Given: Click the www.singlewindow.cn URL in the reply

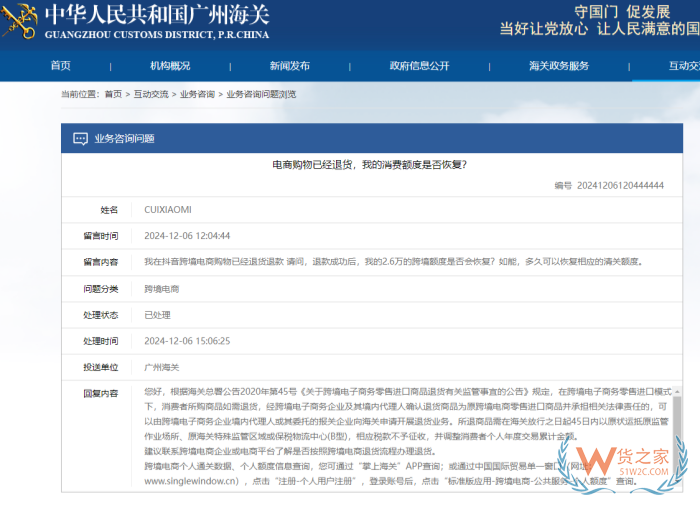Looking at the screenshot, I should 192,481.
